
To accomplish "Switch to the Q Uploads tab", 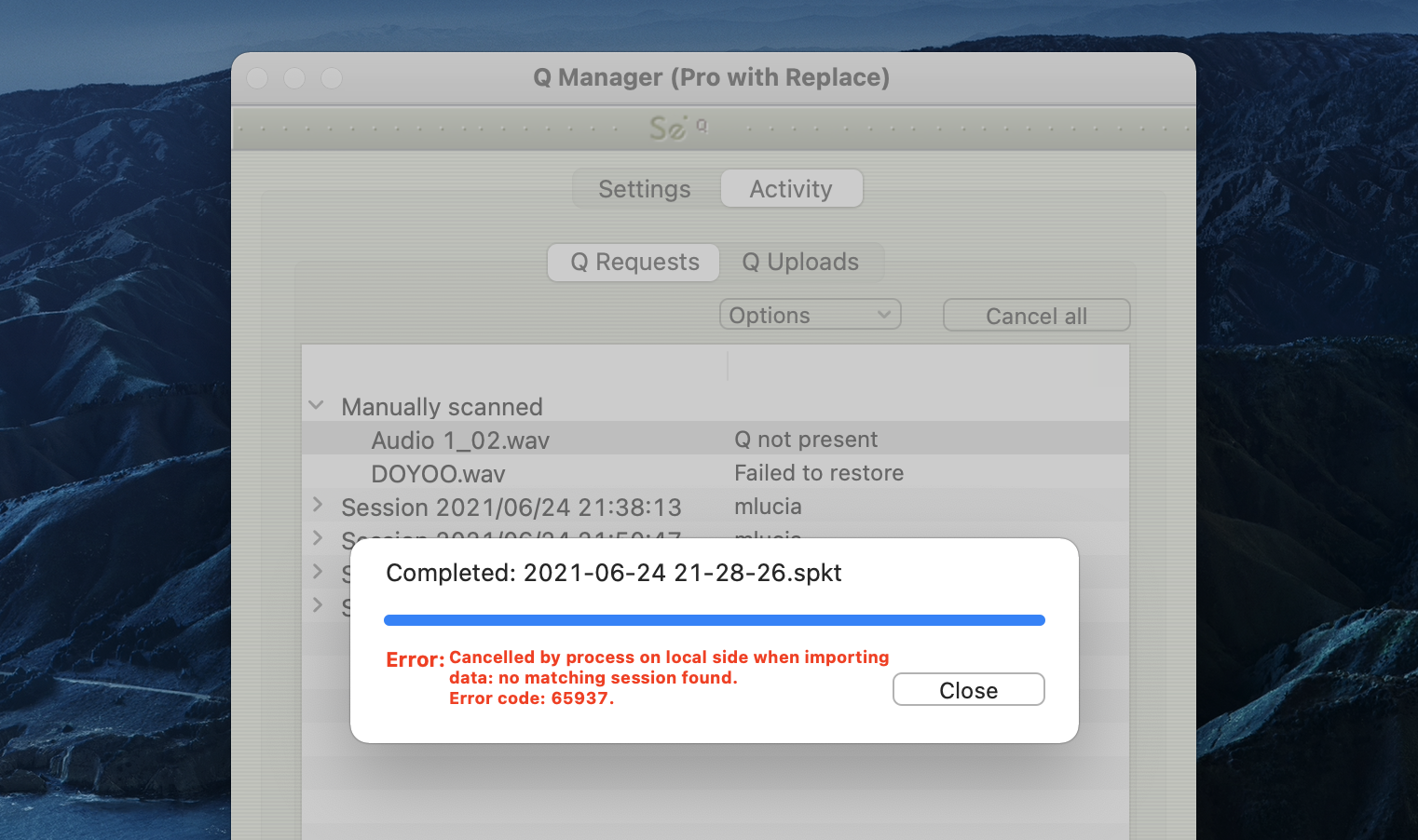I will pos(800,263).
